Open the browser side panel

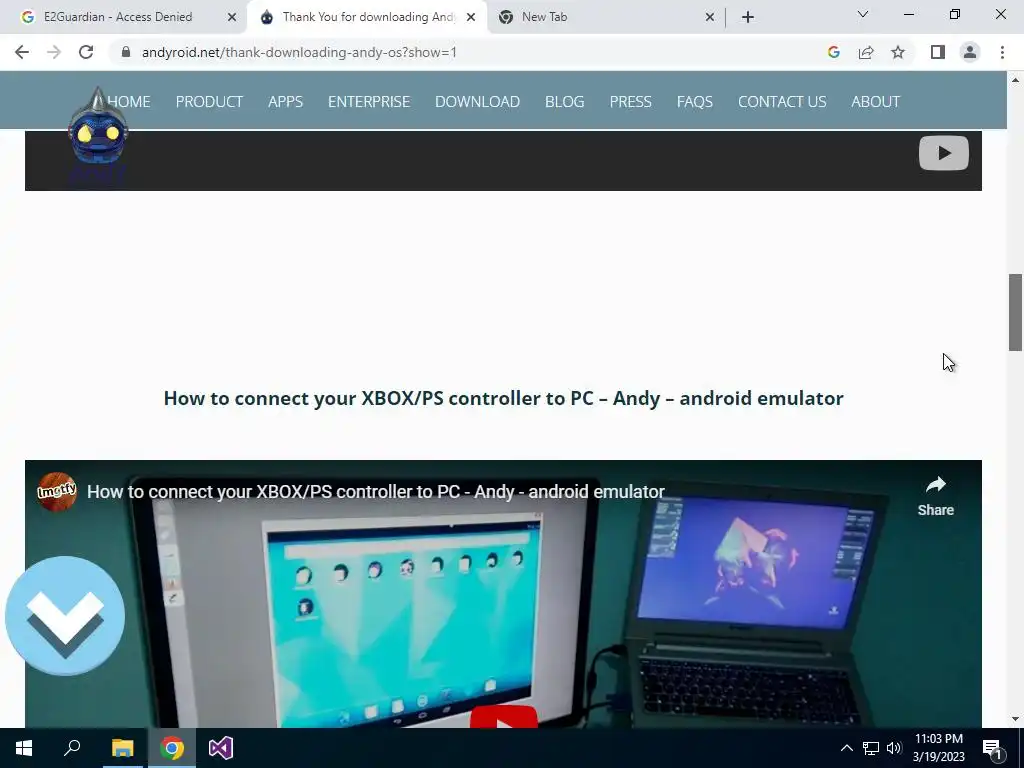(x=938, y=52)
